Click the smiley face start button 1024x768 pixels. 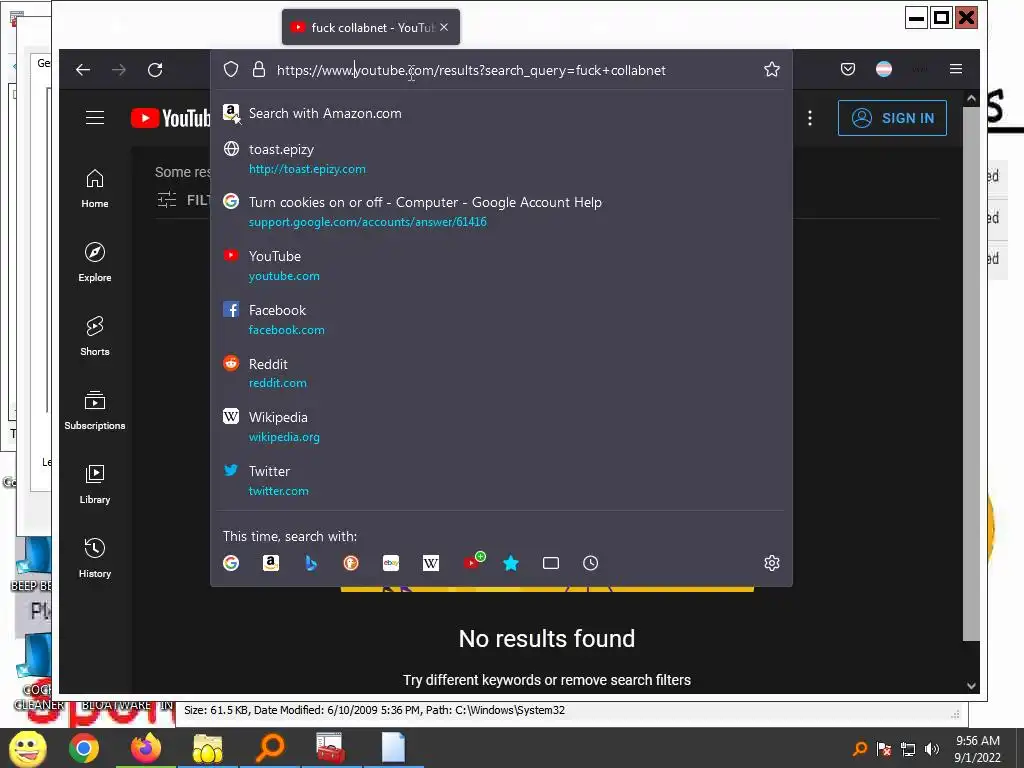point(27,749)
